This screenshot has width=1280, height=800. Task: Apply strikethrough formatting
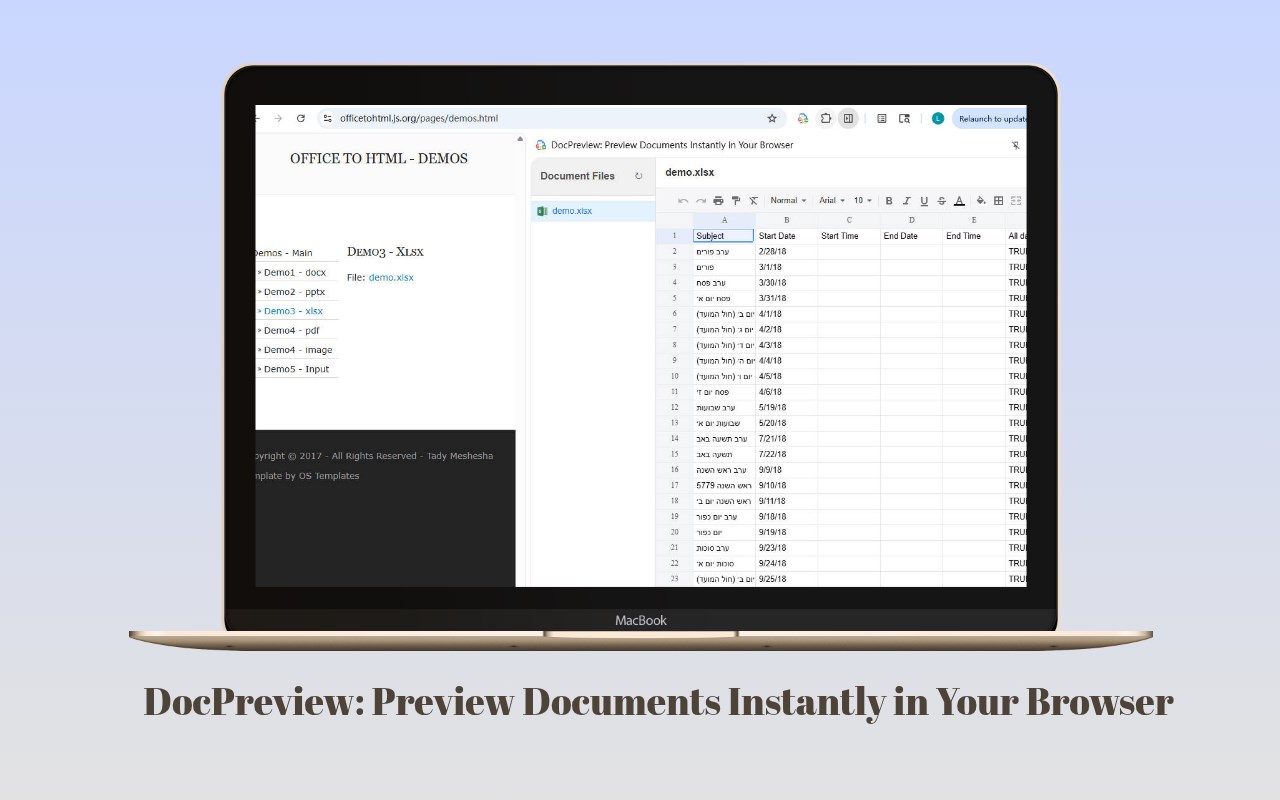click(x=942, y=201)
